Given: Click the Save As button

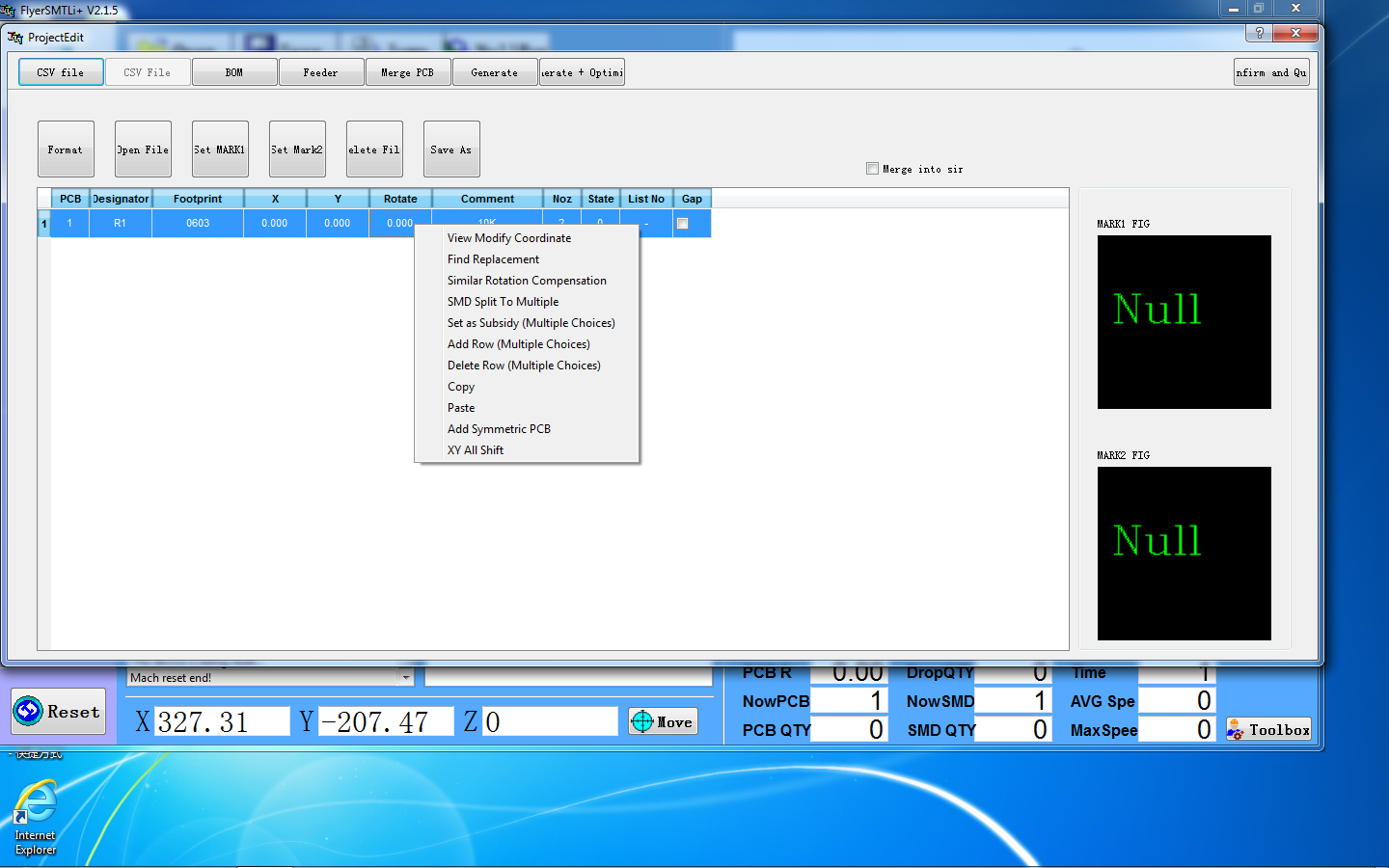Looking at the screenshot, I should pos(451,149).
